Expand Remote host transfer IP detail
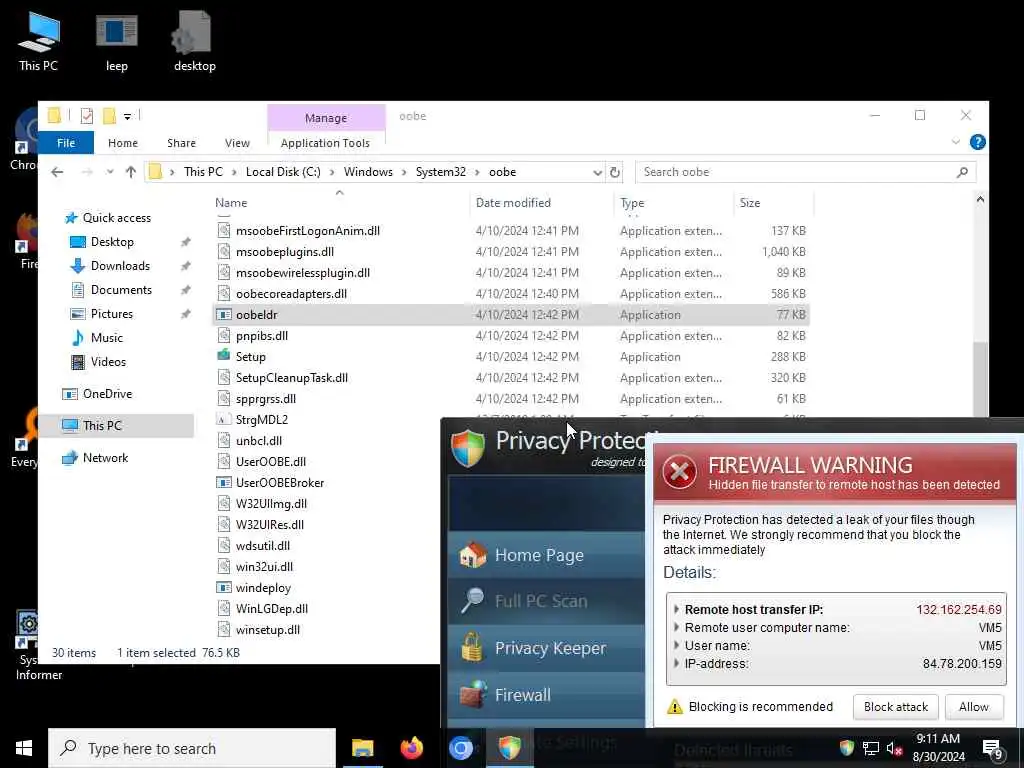 click(676, 609)
